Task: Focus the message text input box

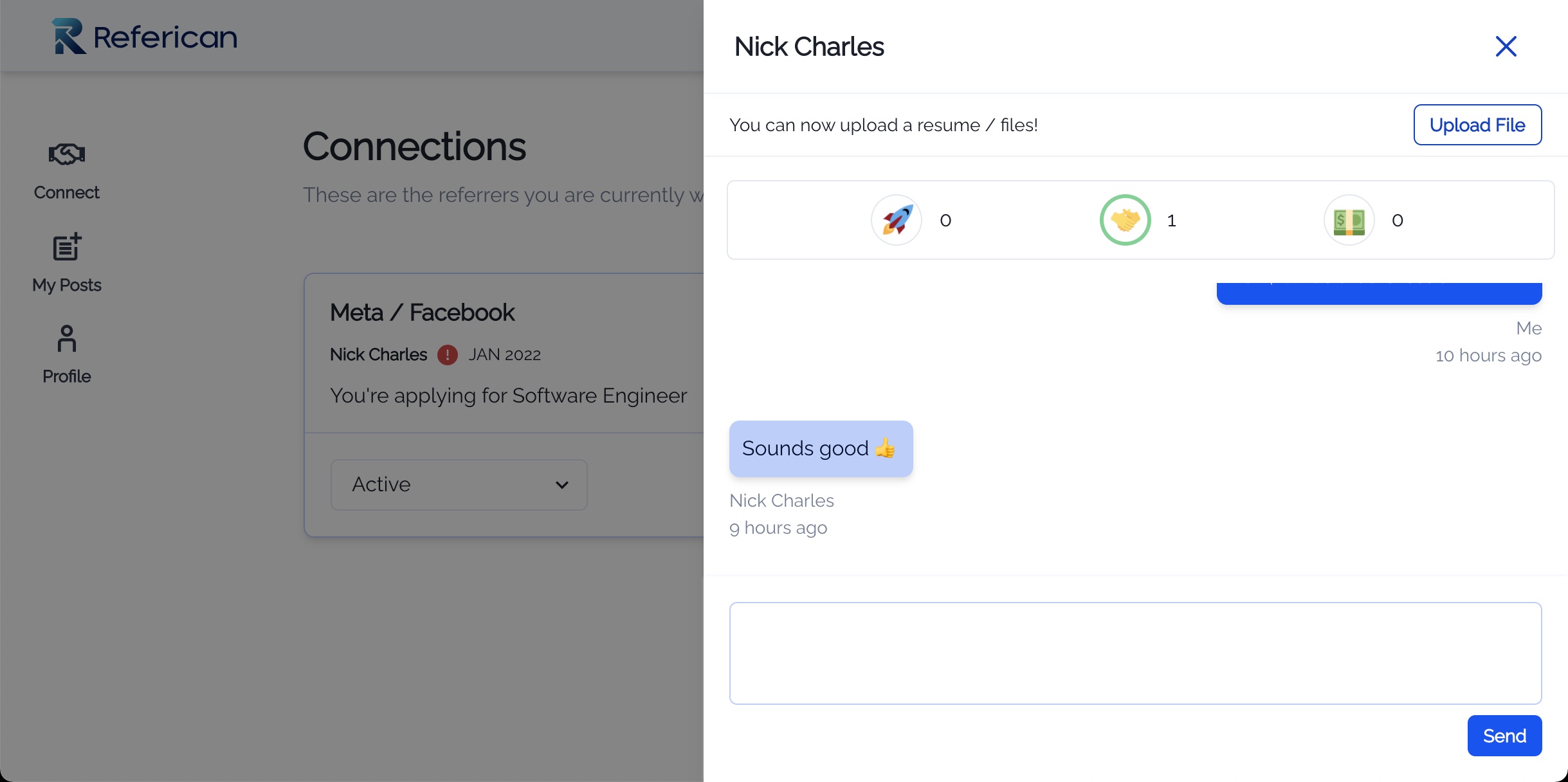Action: pos(1135,653)
